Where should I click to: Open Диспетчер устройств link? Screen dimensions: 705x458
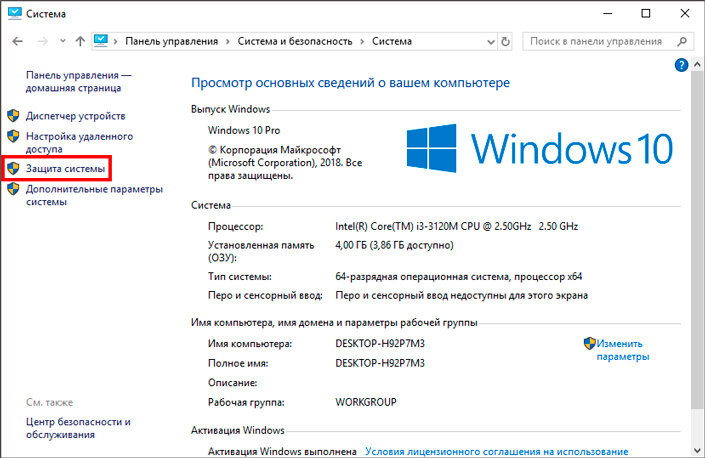coord(76,116)
